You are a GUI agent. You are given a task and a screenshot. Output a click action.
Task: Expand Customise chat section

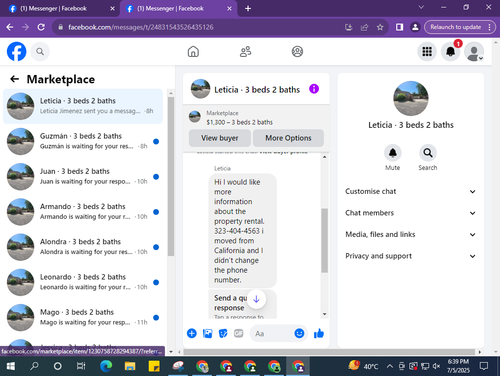click(x=410, y=191)
